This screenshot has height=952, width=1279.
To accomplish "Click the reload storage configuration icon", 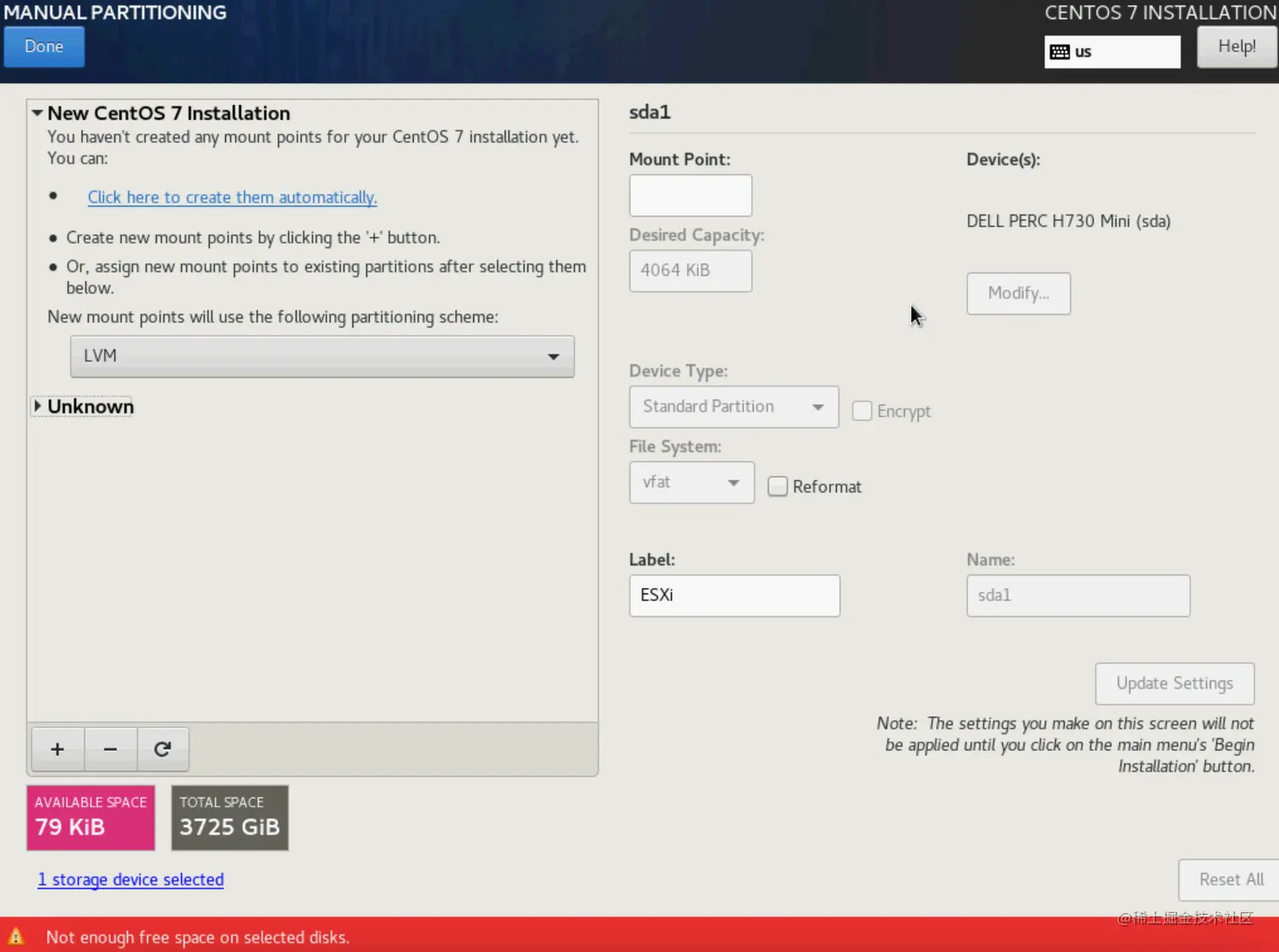I will [162, 749].
